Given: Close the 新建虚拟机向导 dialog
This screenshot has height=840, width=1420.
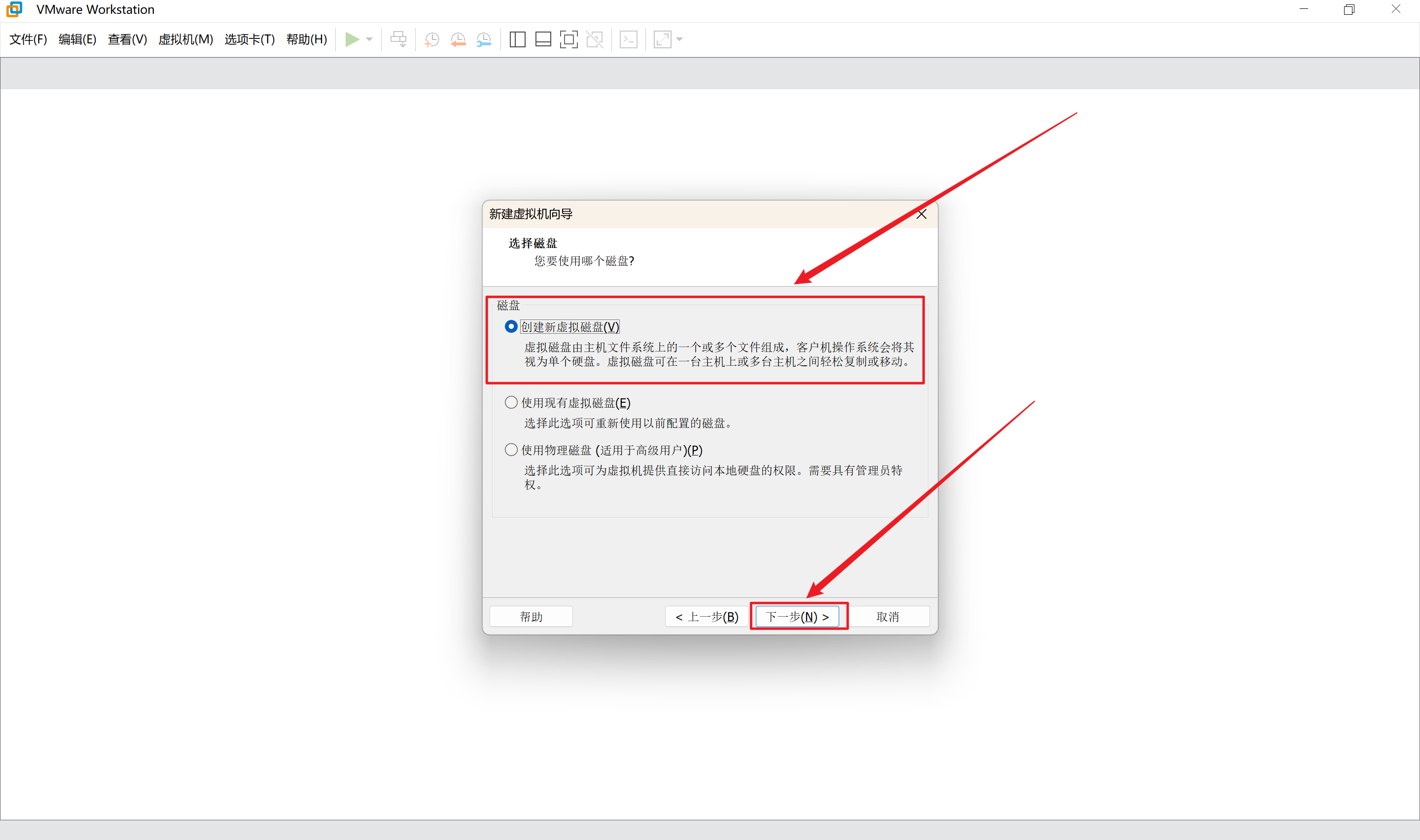Looking at the screenshot, I should click(x=922, y=214).
